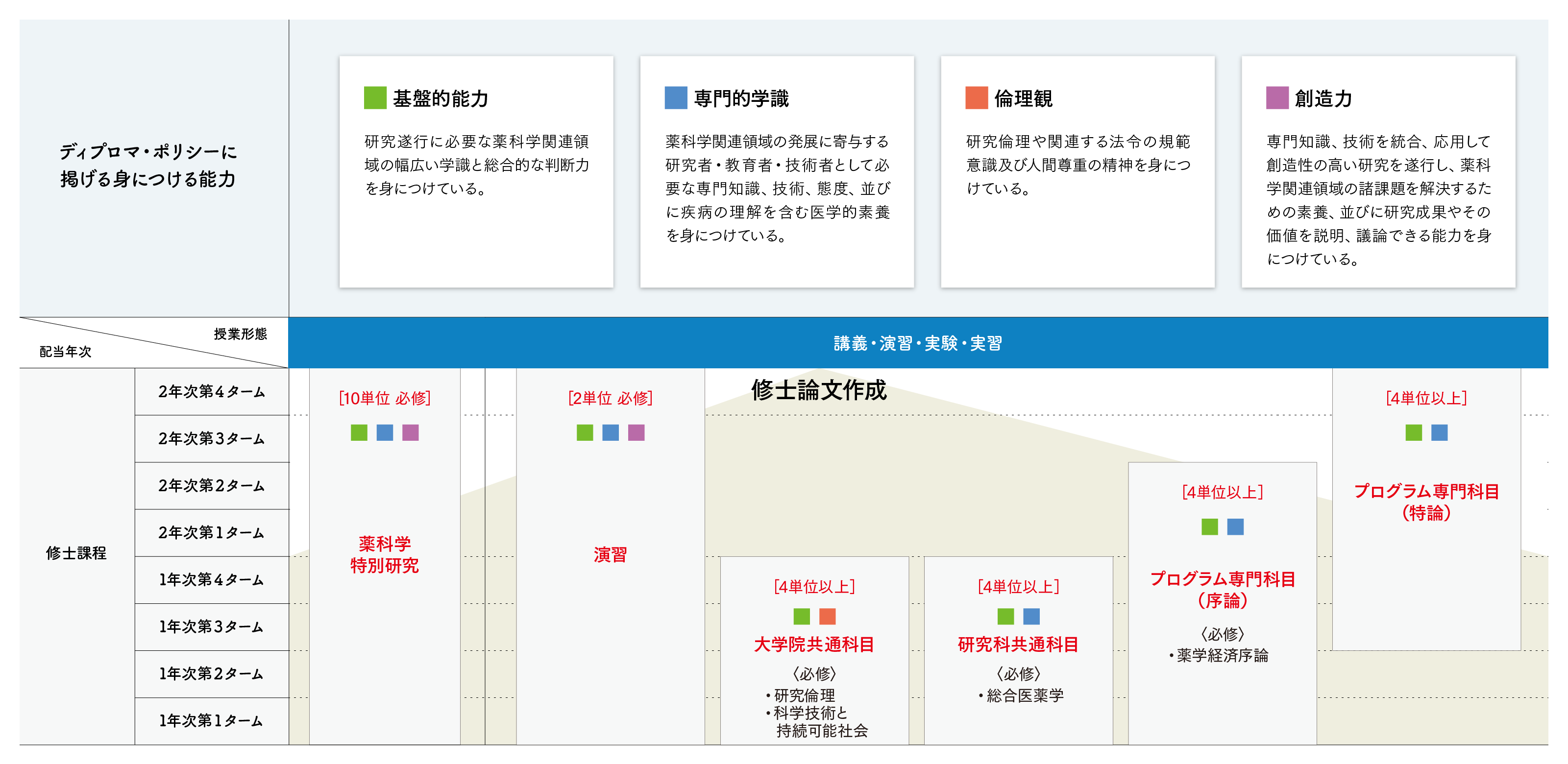Click the green square above プログラム専門科目（序論）
Screen dimensions: 1568x764
[x=1209, y=527]
